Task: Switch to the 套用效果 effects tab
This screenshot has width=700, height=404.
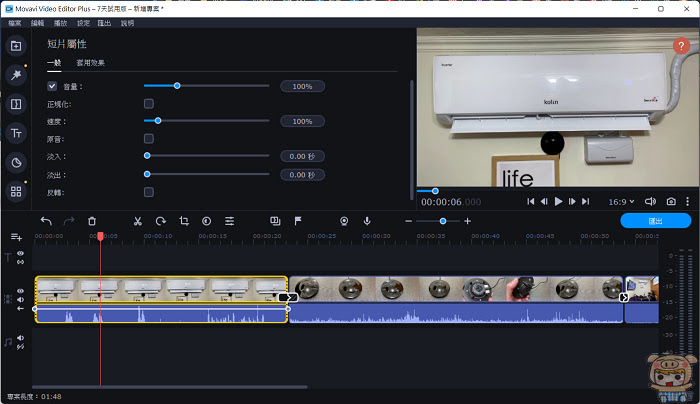Action: (91, 63)
